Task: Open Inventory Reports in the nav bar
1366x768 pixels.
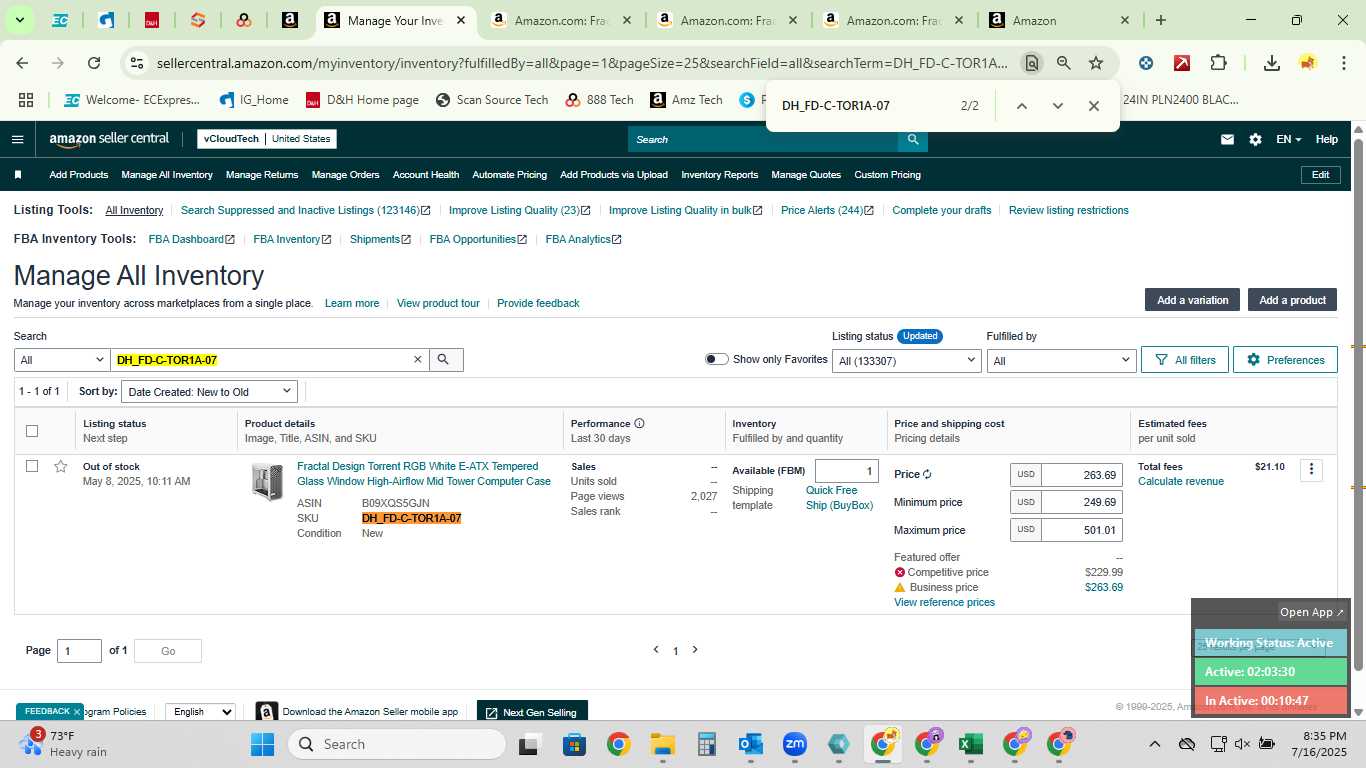Action: tap(720, 175)
